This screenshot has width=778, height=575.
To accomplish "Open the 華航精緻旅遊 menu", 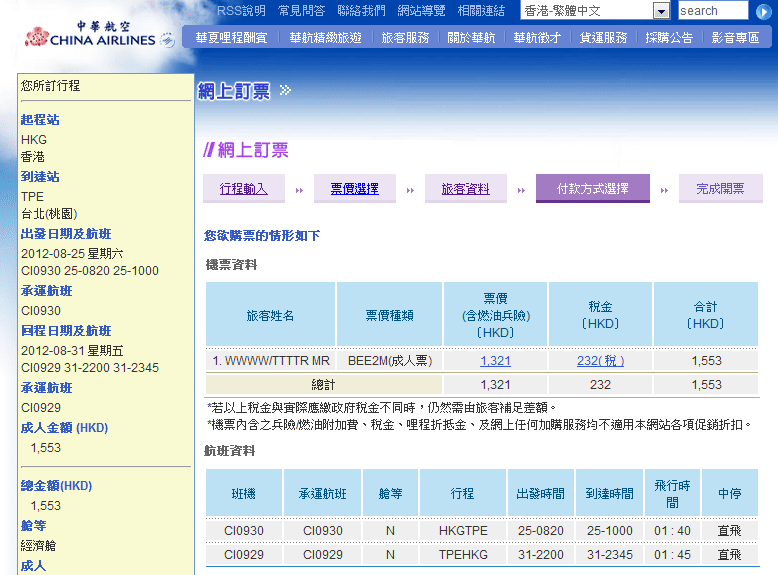I will coord(322,38).
